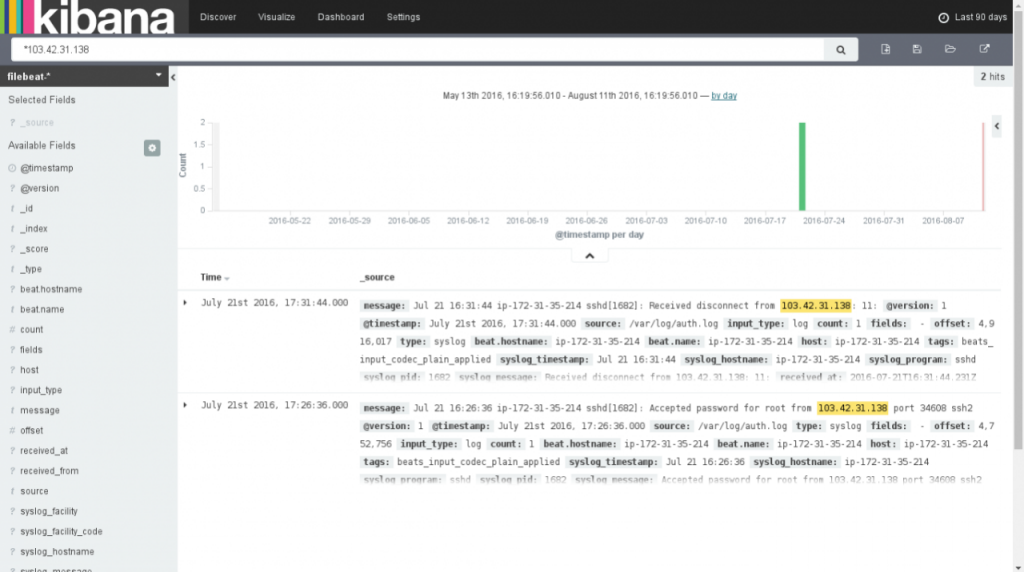
Task: Select the _id field
Action: click(26, 209)
